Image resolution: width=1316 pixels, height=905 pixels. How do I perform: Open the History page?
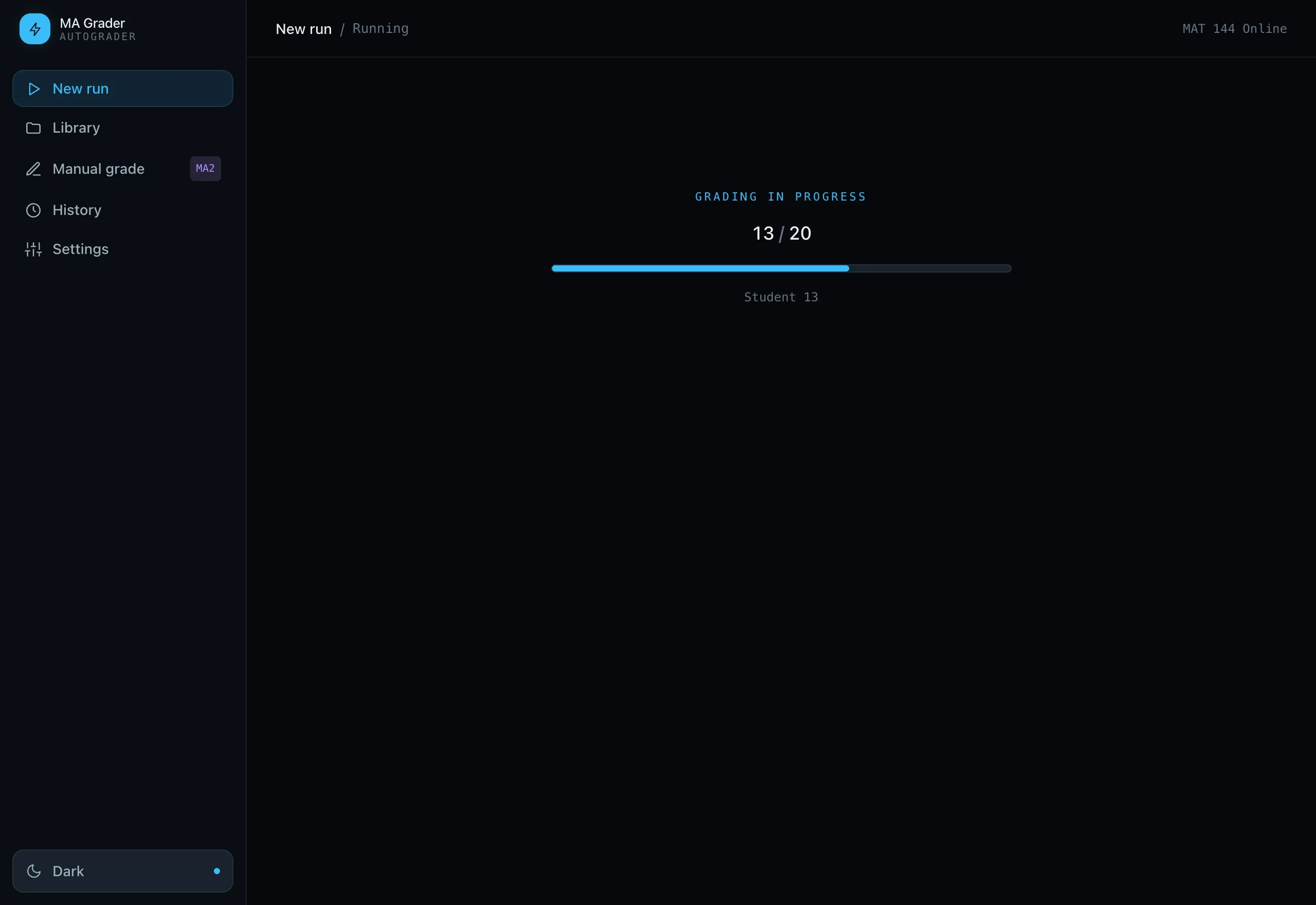(122, 210)
